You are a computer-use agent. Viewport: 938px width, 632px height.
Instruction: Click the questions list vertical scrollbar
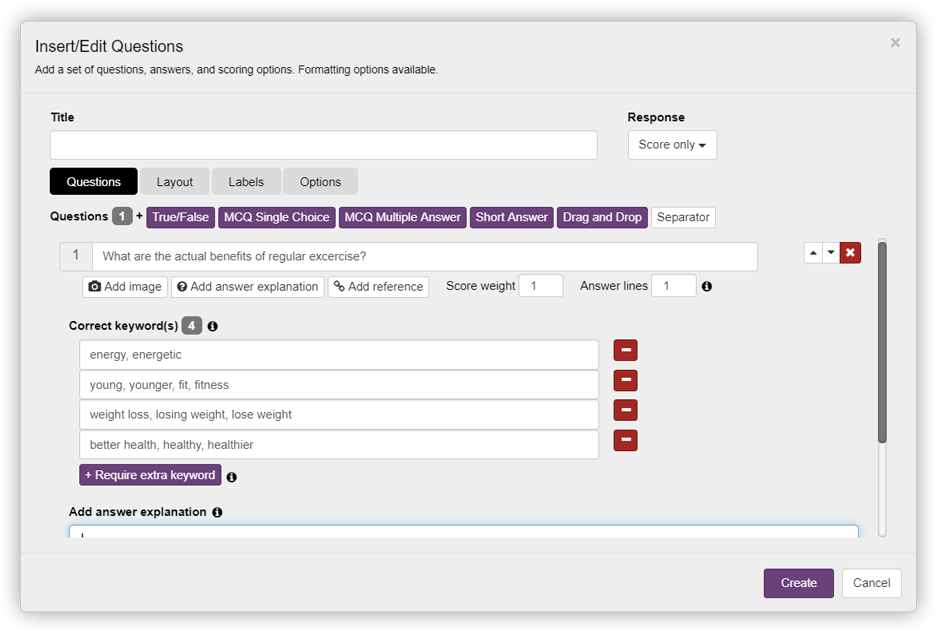pos(882,340)
